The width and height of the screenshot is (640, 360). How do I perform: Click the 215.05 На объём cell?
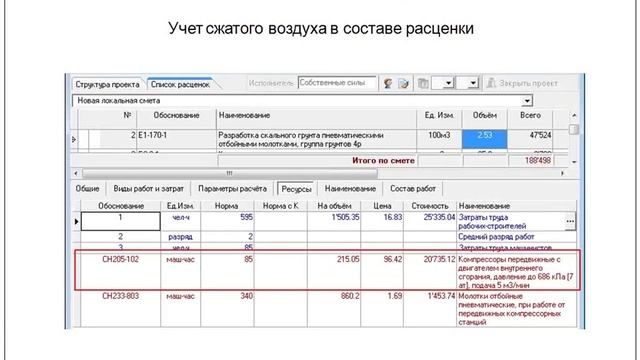[334, 270]
